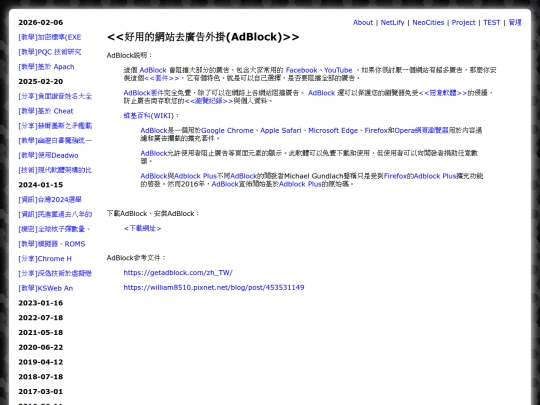540x405 pixels.
Task: Open the [教學]PQC 技術研究 sidebar article
Action: pyautogui.click(x=50, y=52)
